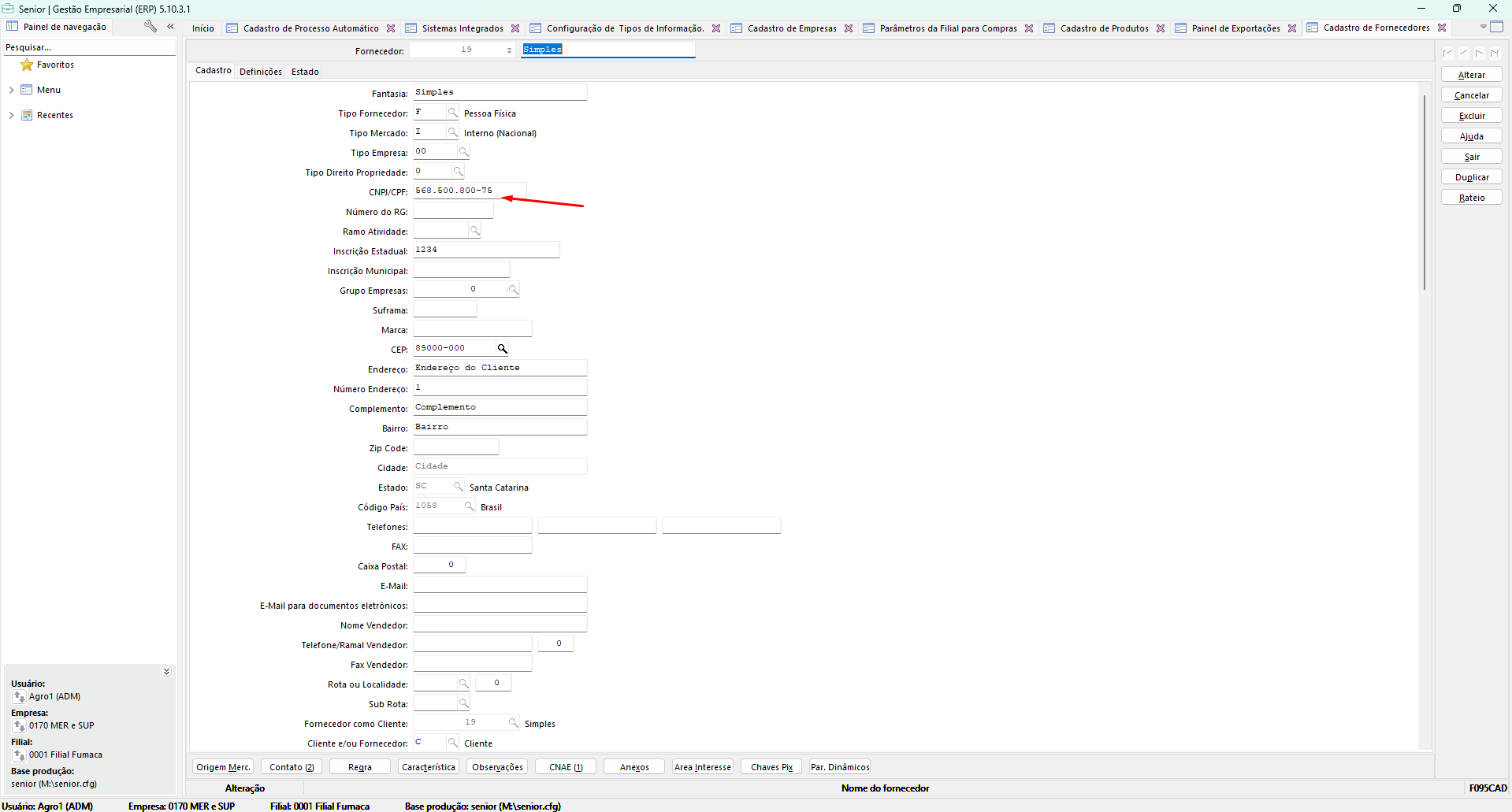Click the Fornecedor code spinner arrows
The image size is (1512, 812).
[509, 50]
